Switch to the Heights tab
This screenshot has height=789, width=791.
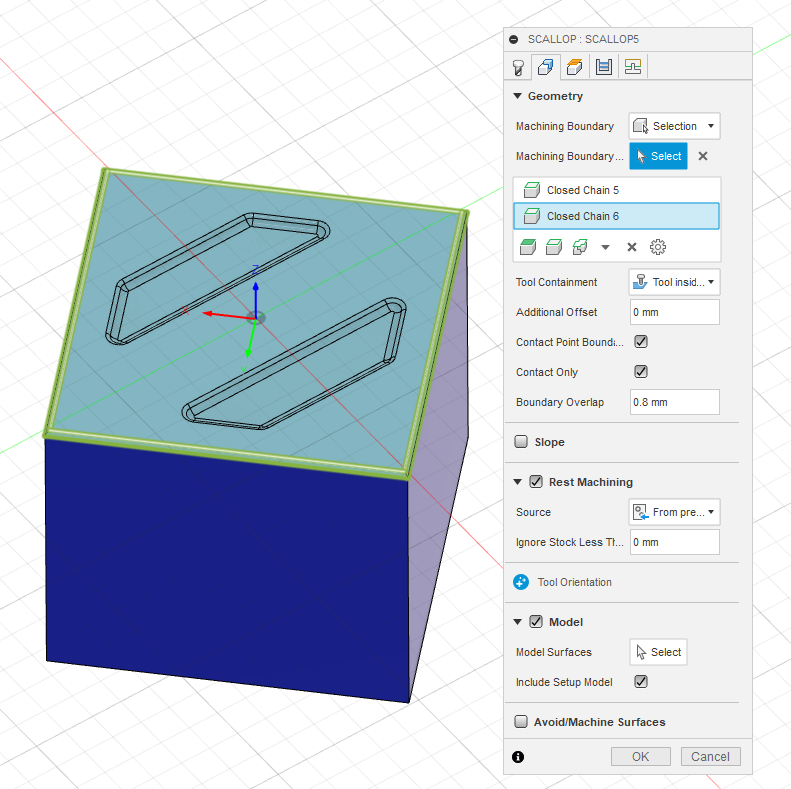574,67
